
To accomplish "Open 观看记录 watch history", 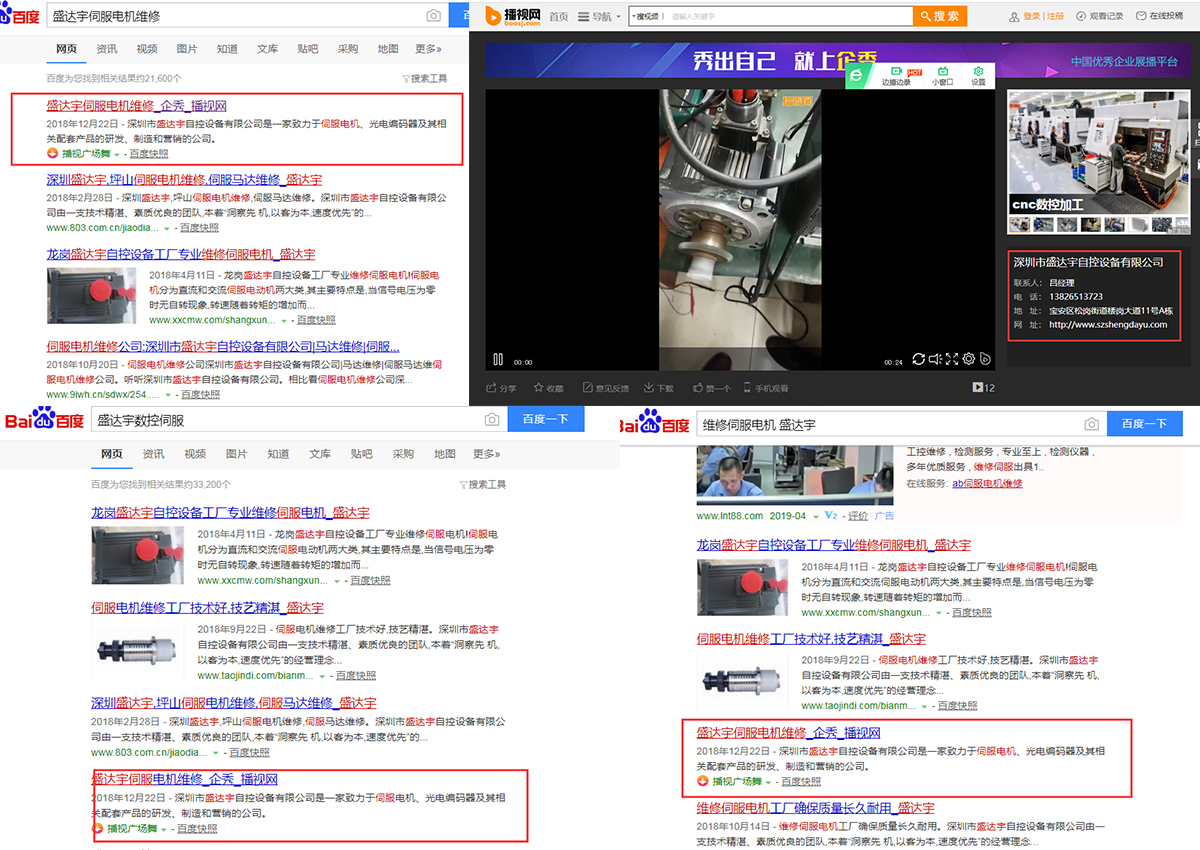I will tap(1100, 17).
